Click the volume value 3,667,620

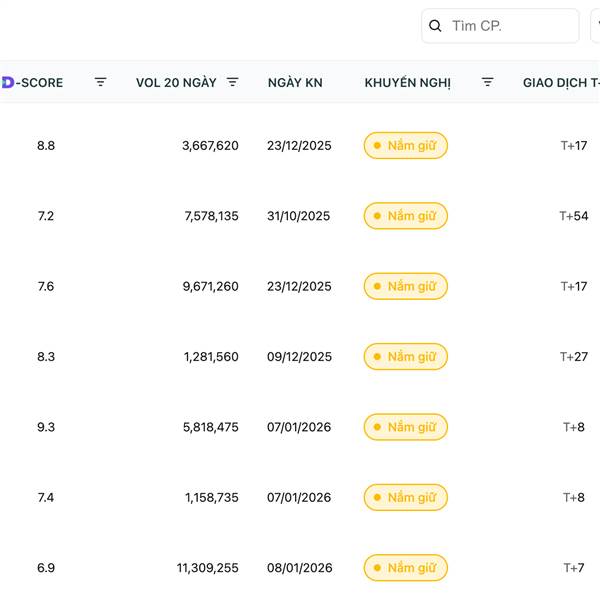point(210,146)
